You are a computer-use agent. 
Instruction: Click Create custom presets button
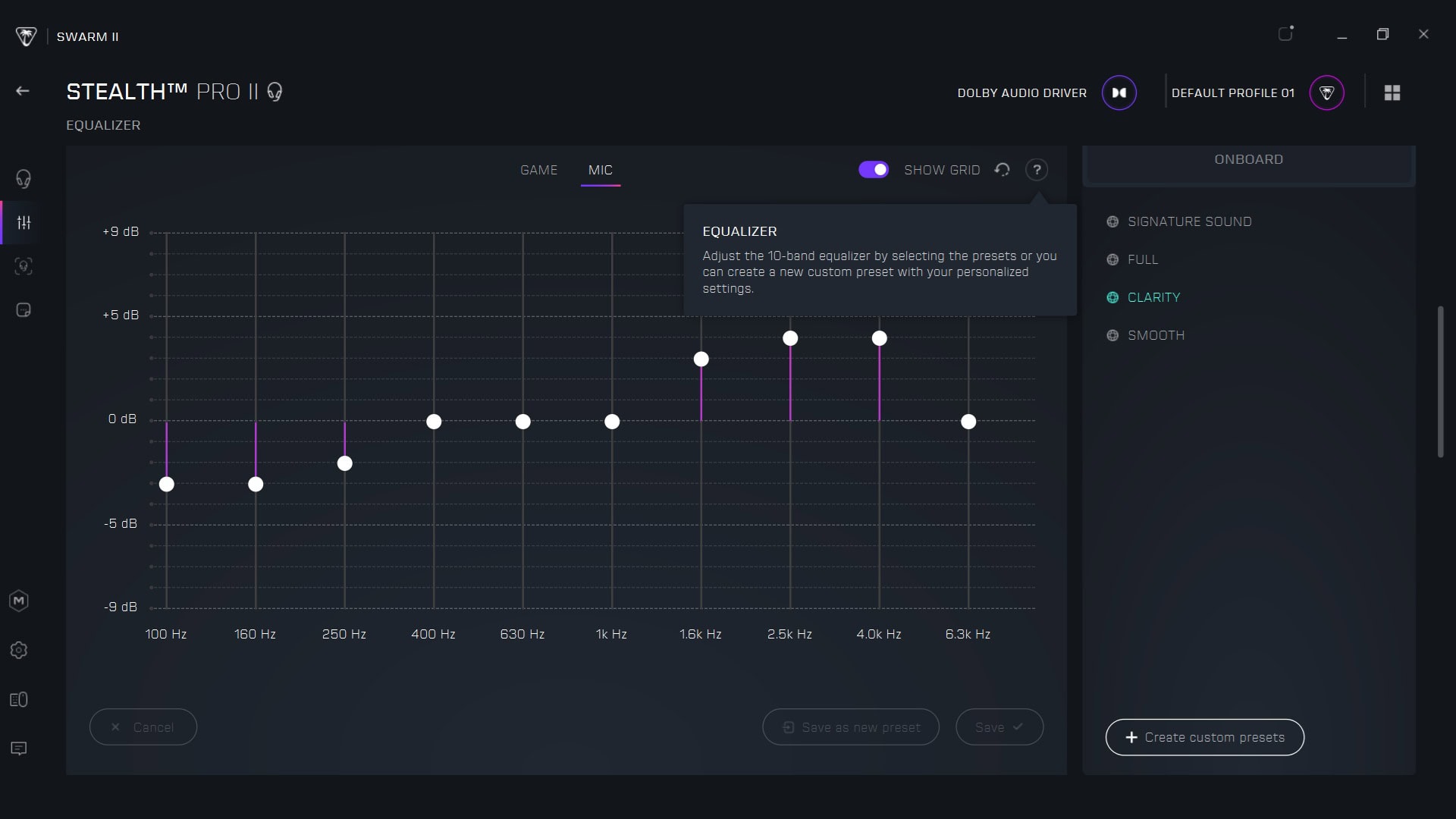(1204, 737)
